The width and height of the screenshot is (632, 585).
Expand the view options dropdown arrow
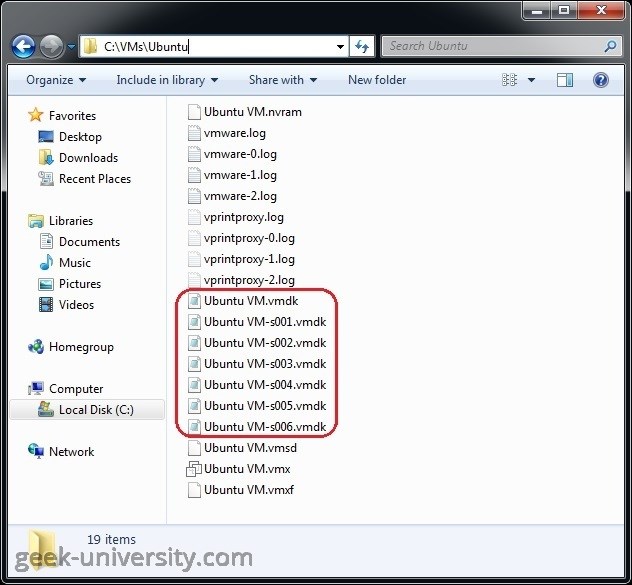click(531, 80)
